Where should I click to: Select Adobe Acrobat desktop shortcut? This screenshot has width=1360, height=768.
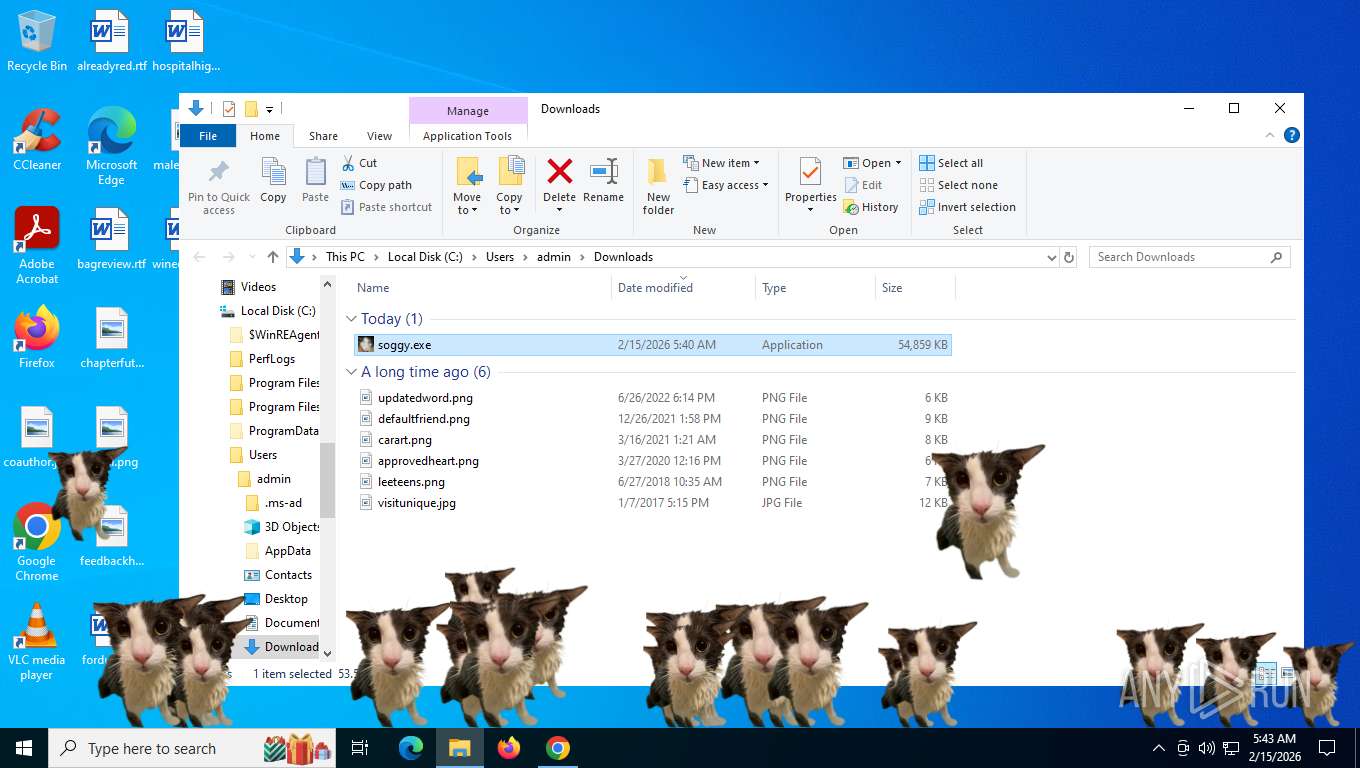[x=37, y=246]
